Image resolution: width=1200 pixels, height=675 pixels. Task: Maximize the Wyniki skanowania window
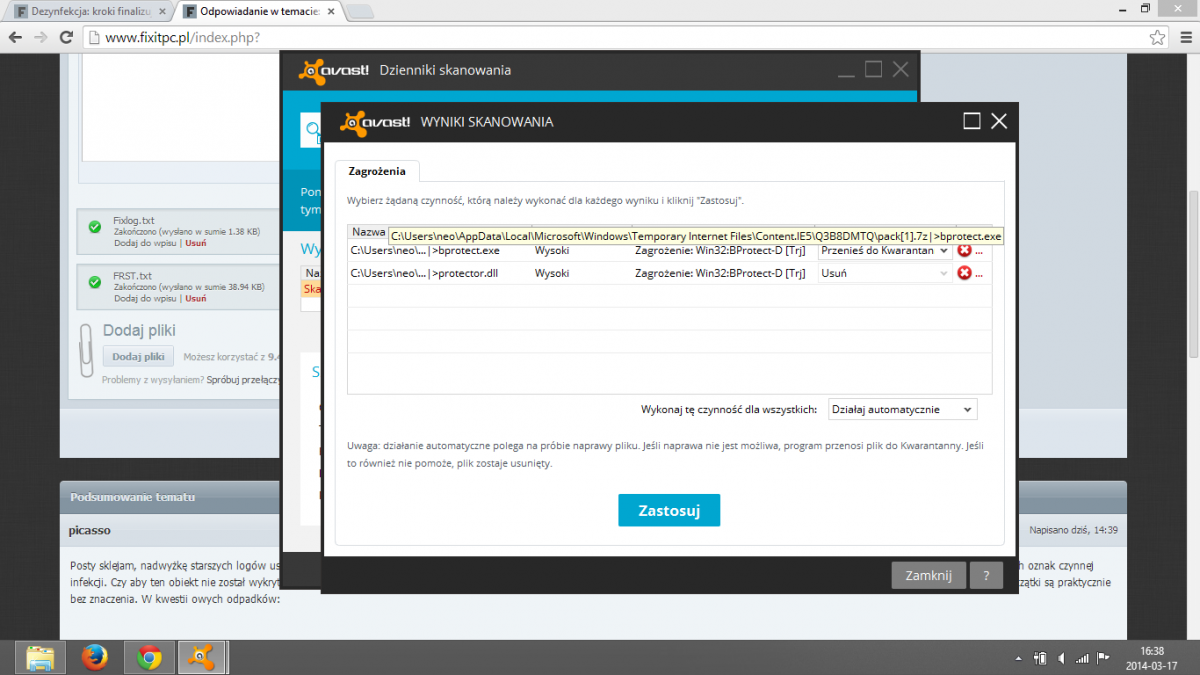[x=971, y=121]
